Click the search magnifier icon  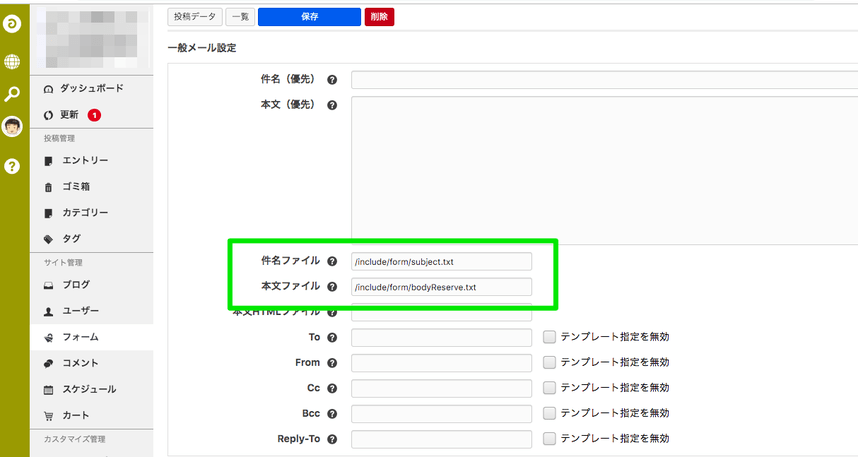[x=13, y=94]
